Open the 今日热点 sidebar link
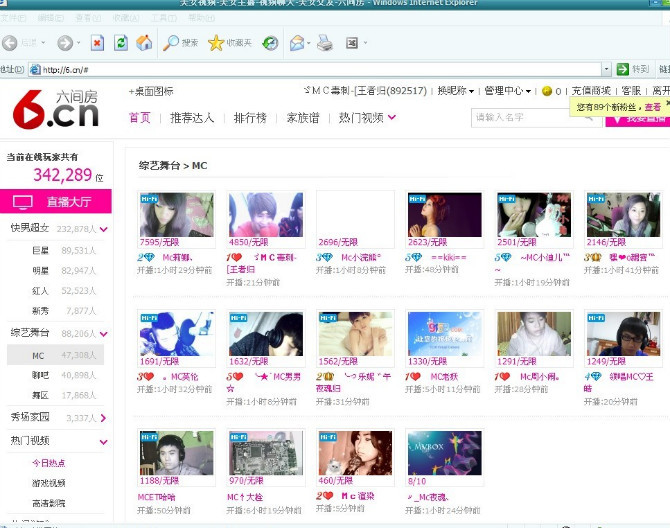 click(x=49, y=463)
